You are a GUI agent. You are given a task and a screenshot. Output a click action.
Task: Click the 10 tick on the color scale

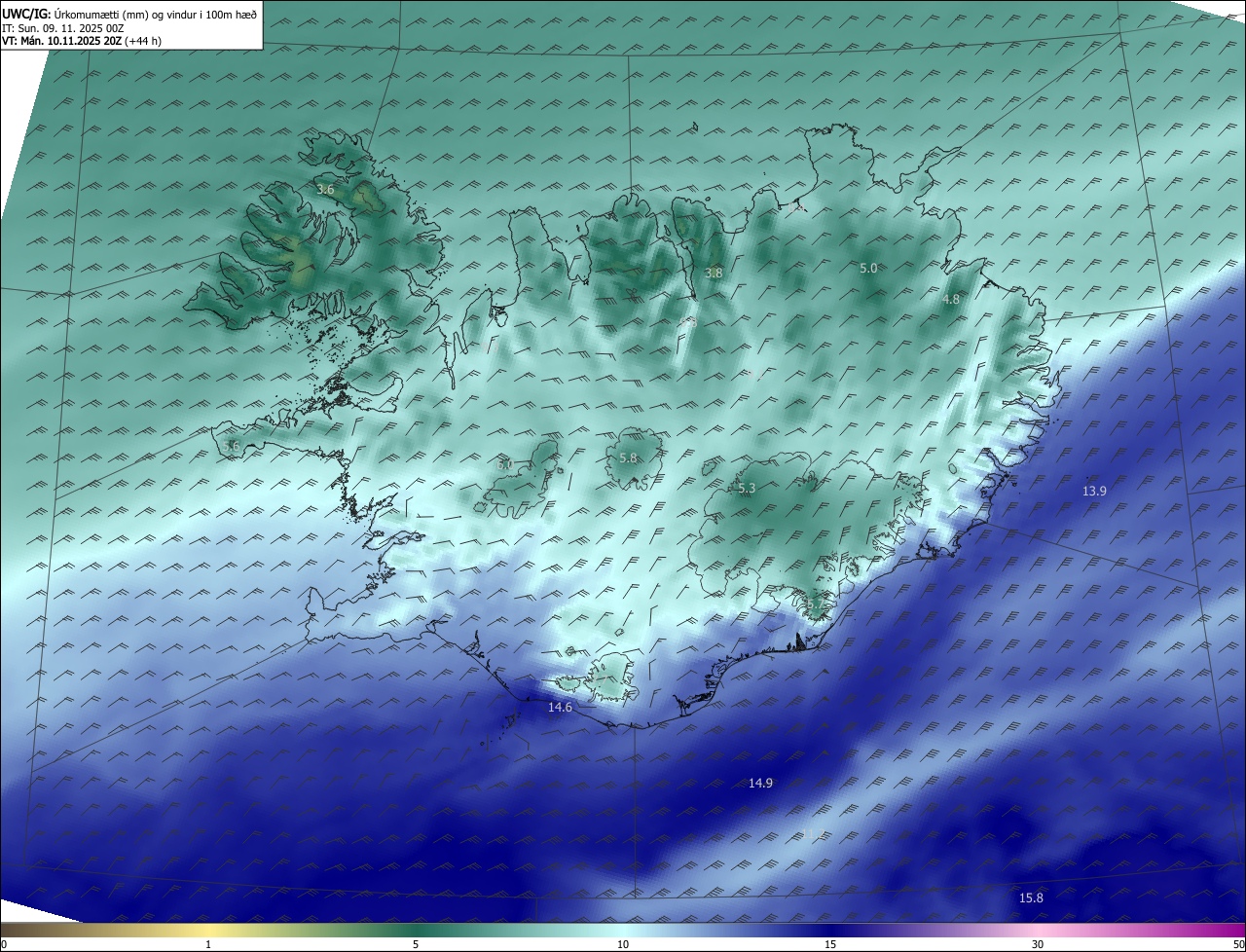click(x=623, y=944)
